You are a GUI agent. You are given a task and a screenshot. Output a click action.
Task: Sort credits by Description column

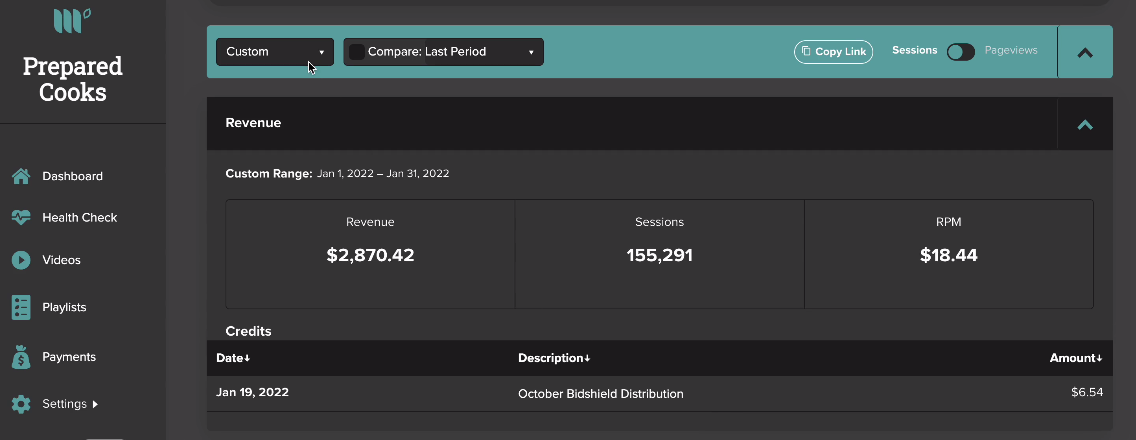click(x=554, y=358)
